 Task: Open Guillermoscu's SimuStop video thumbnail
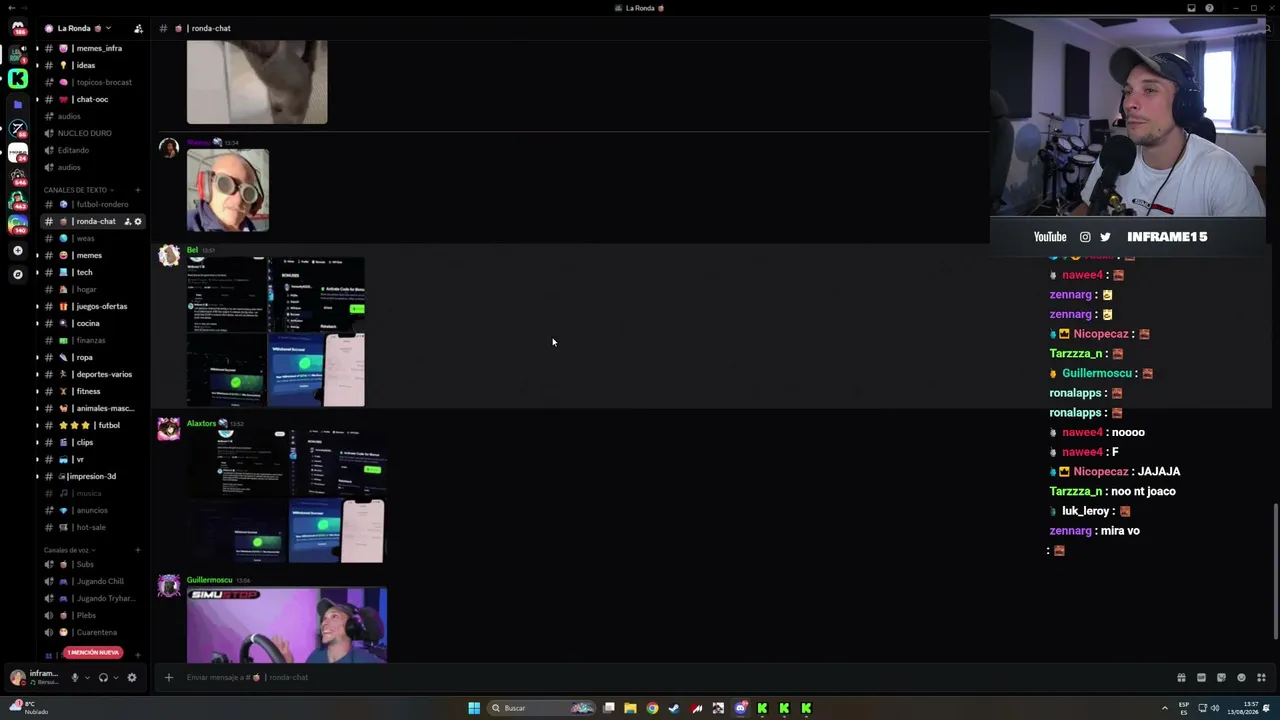pos(287,625)
